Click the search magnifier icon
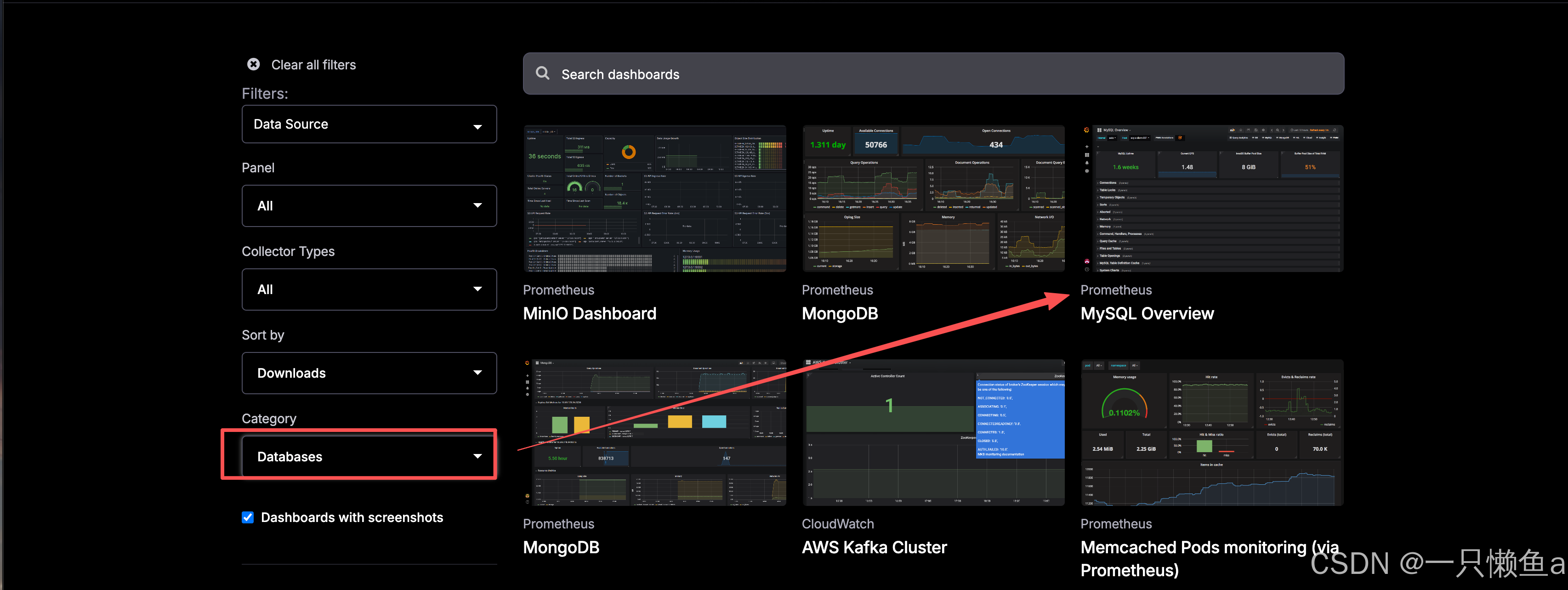 (542, 74)
